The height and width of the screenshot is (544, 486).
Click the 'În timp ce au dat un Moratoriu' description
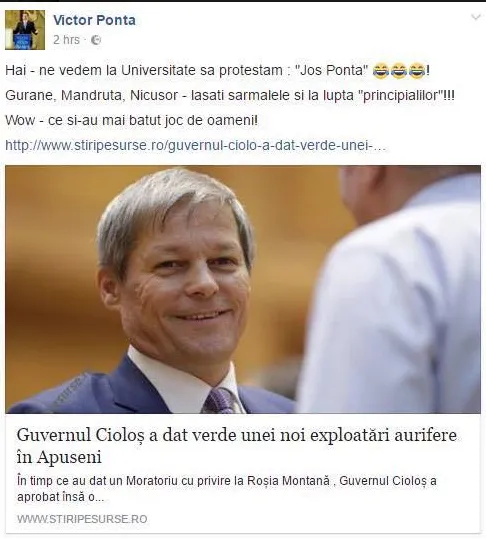[x=227, y=489]
